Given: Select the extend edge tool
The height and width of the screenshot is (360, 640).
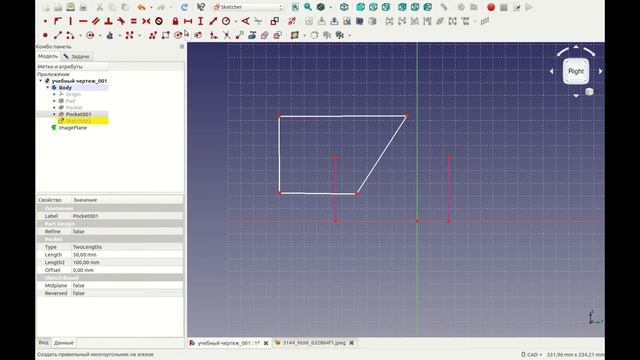Looking at the screenshot, I should pos(239,36).
